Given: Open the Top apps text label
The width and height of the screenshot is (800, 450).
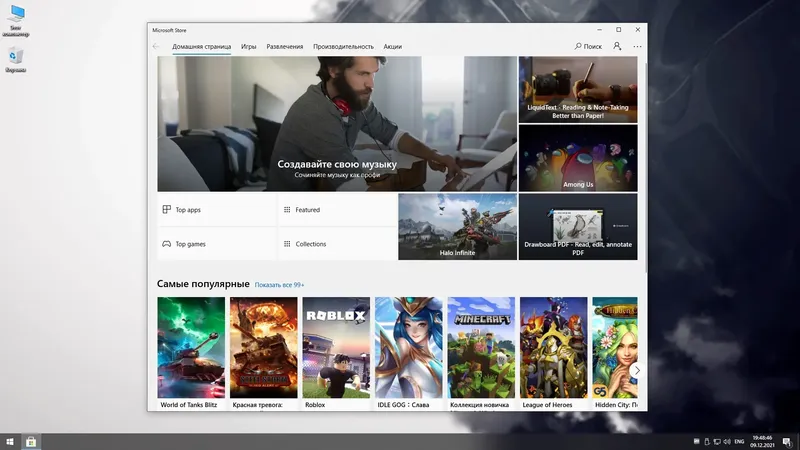Looking at the screenshot, I should [x=188, y=210].
